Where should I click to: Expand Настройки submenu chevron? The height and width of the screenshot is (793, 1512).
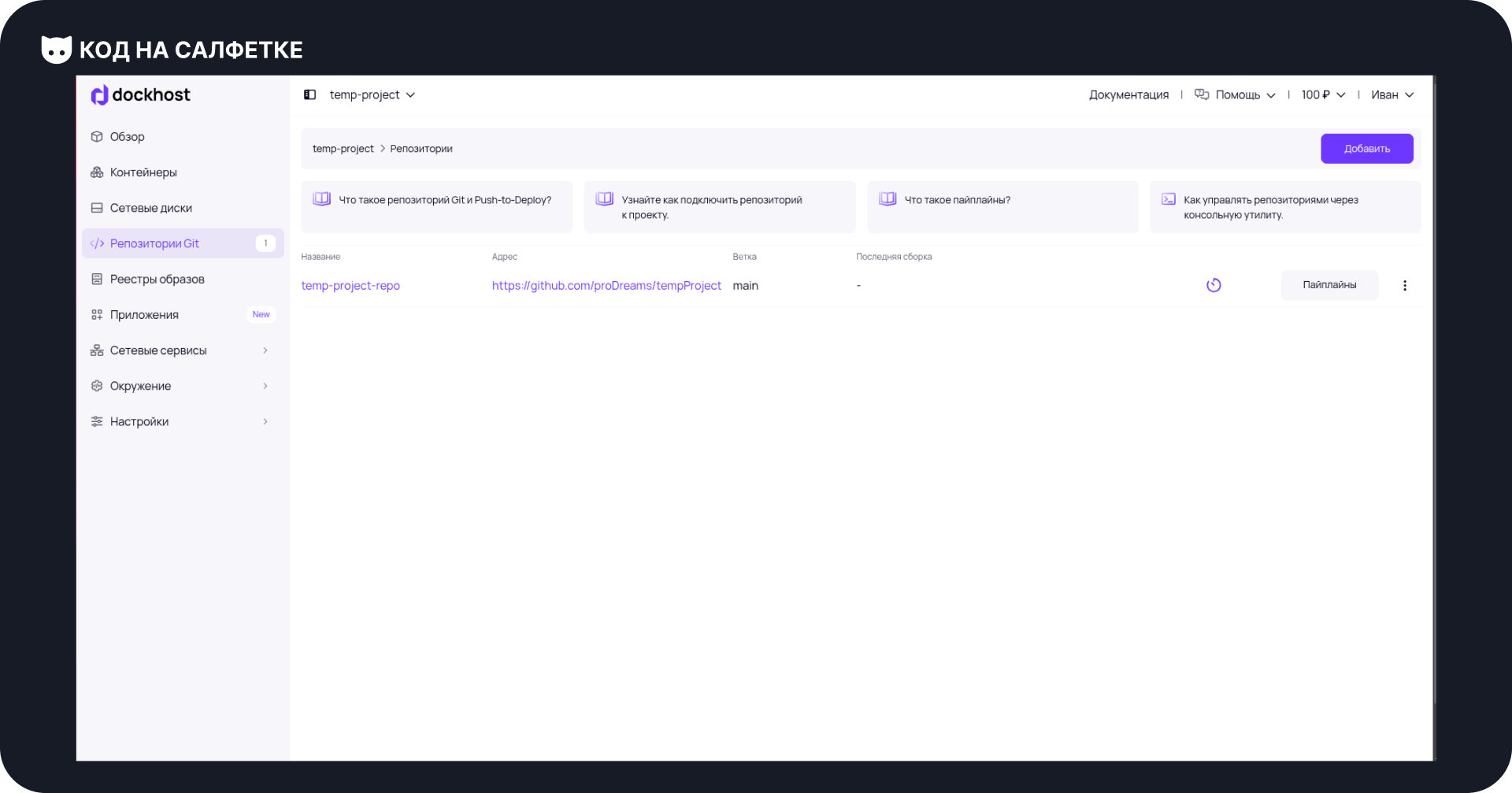tap(265, 421)
